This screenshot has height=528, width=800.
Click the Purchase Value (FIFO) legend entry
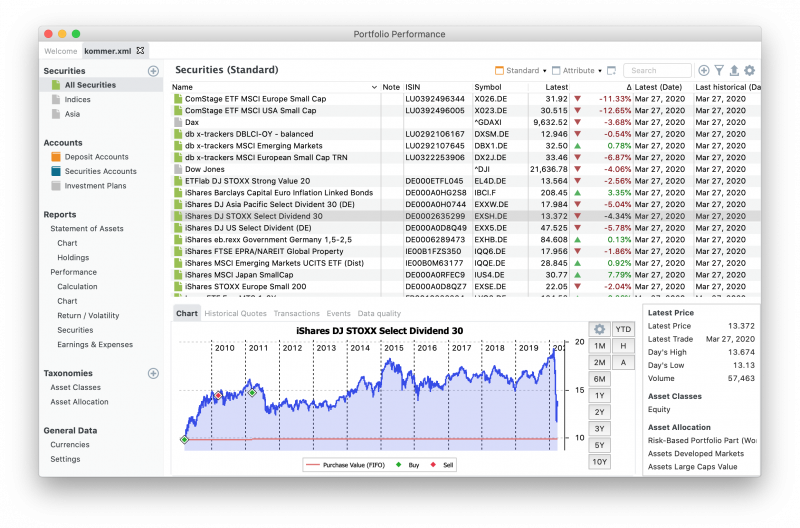click(346, 465)
